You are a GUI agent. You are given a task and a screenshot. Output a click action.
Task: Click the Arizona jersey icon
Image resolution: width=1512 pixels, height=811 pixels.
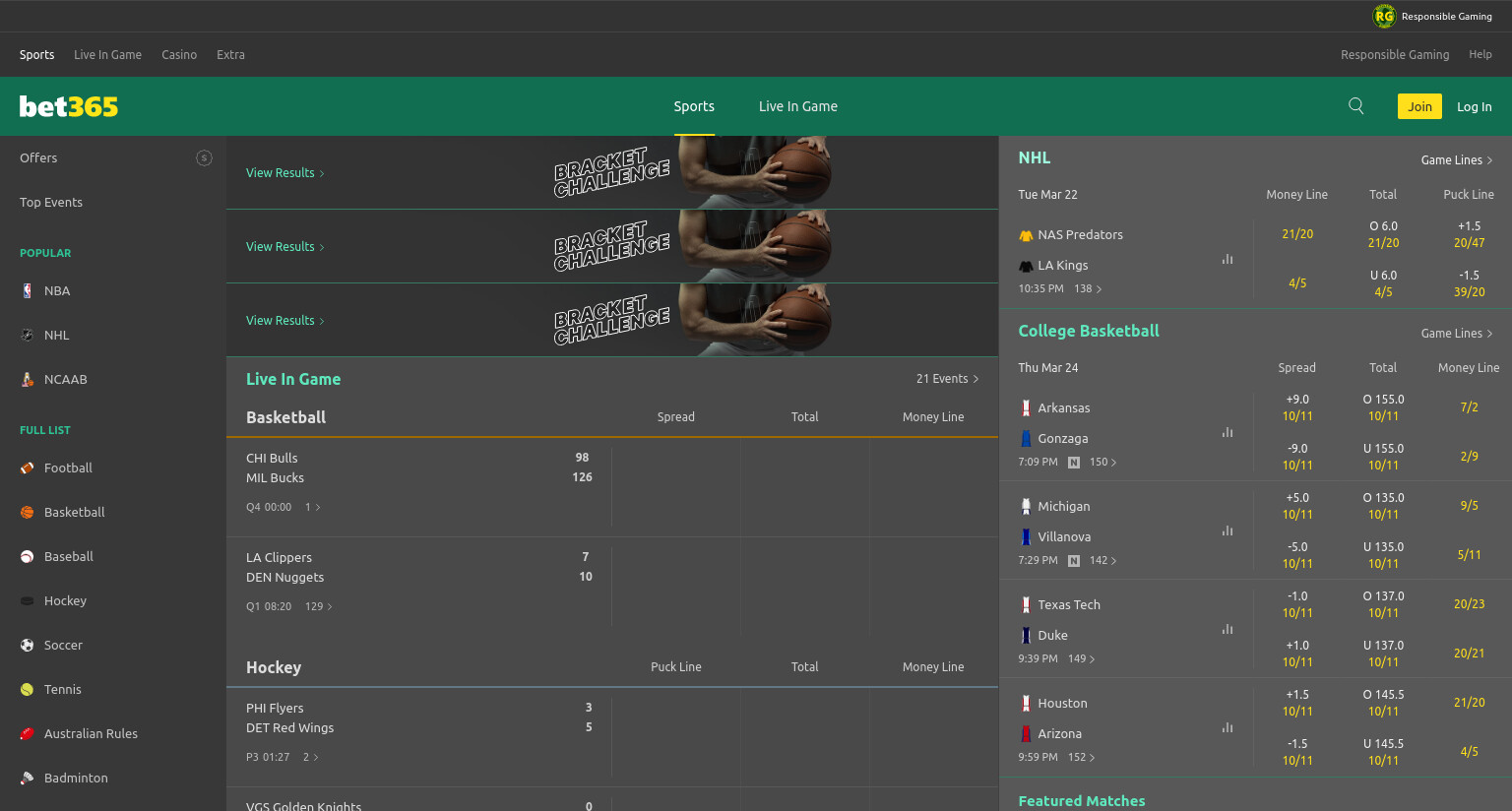[x=1026, y=733]
